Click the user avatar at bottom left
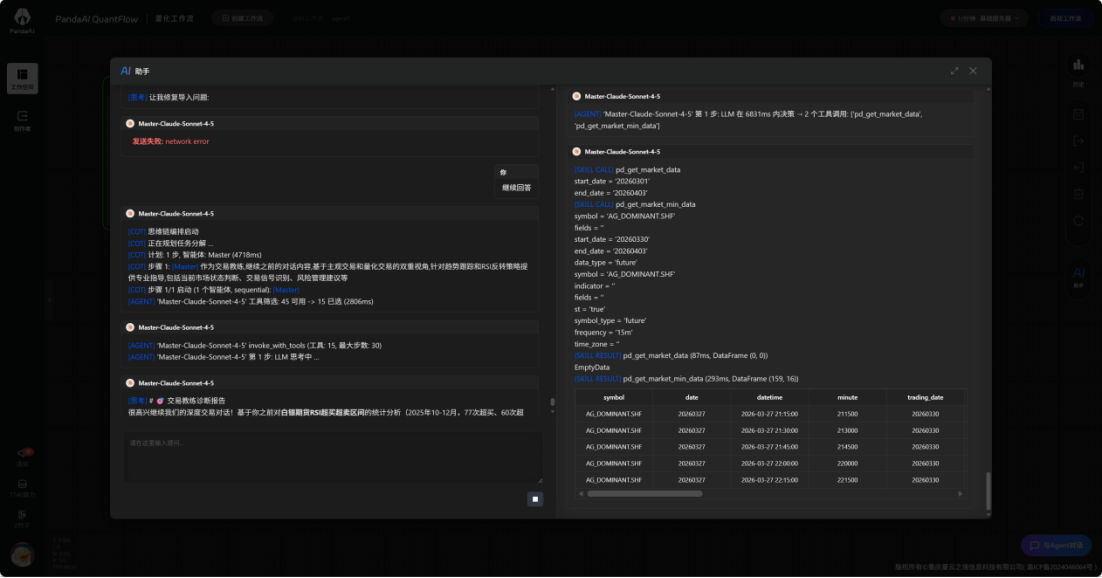The image size is (1102, 578). pos(22,553)
